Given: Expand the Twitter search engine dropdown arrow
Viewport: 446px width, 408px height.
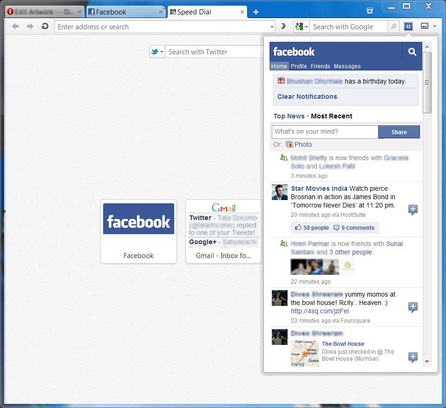Looking at the screenshot, I should tap(162, 52).
